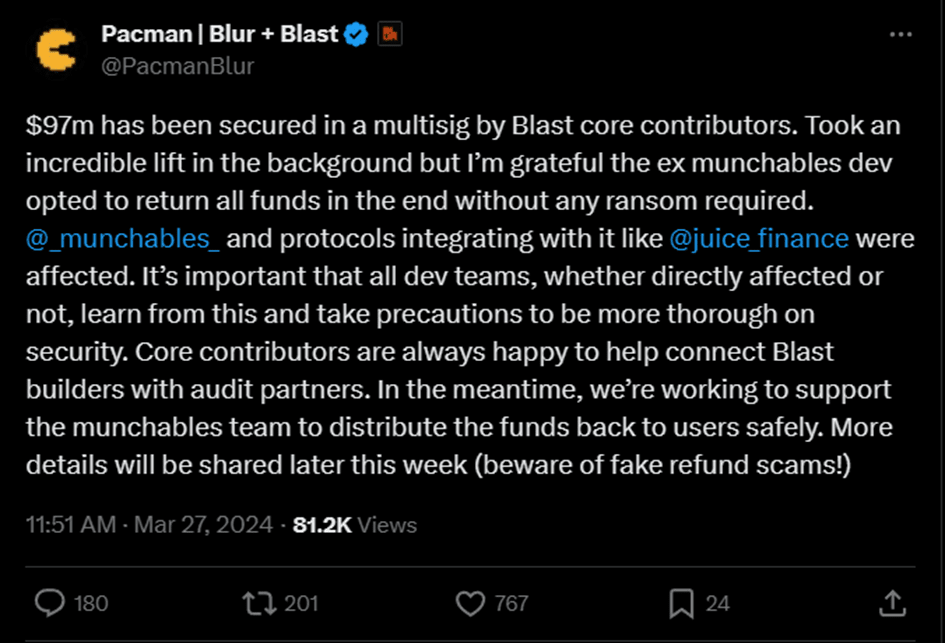Click the 24 bookmarks count

tap(717, 603)
